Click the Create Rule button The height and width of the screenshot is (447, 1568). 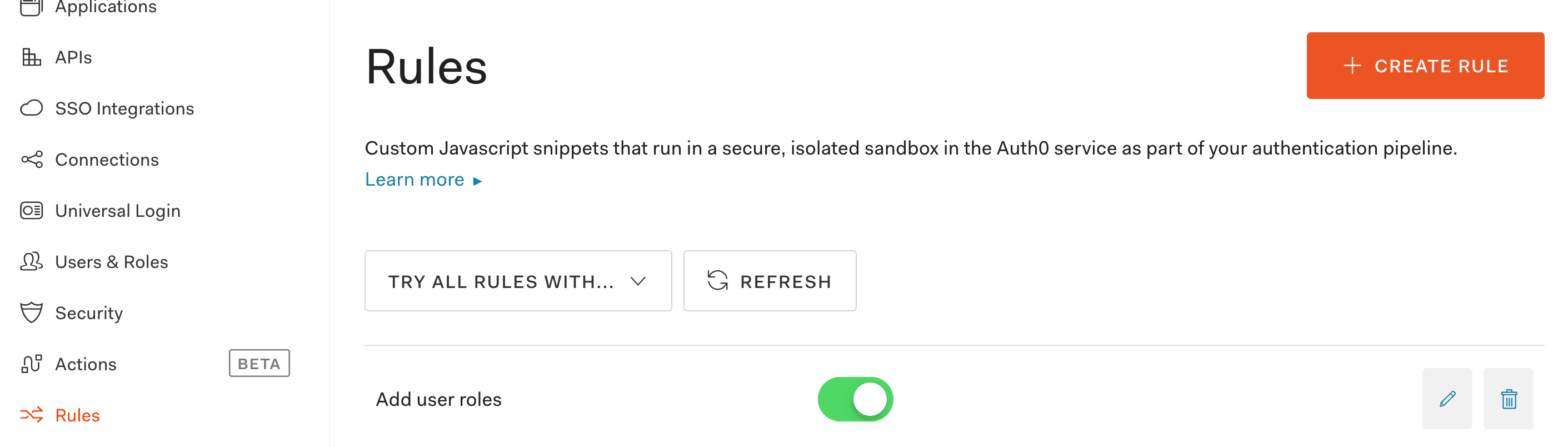click(x=1425, y=65)
